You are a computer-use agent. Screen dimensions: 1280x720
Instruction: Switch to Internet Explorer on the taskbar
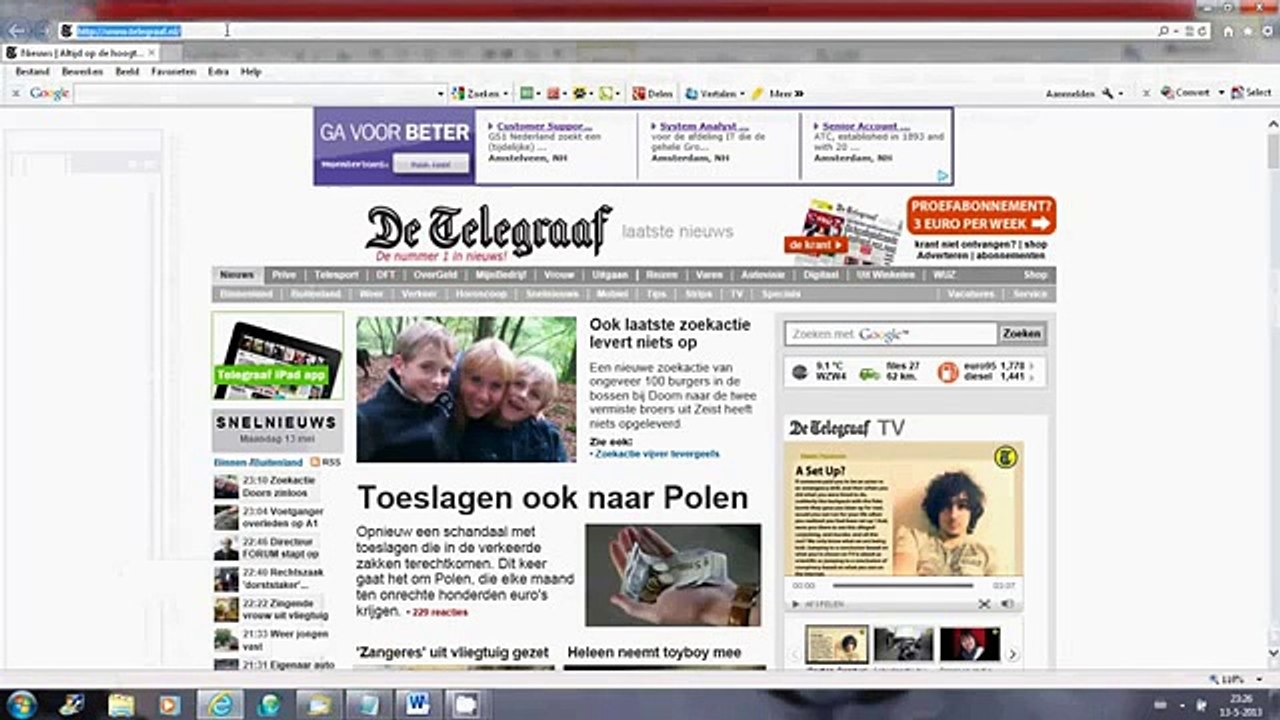point(220,704)
